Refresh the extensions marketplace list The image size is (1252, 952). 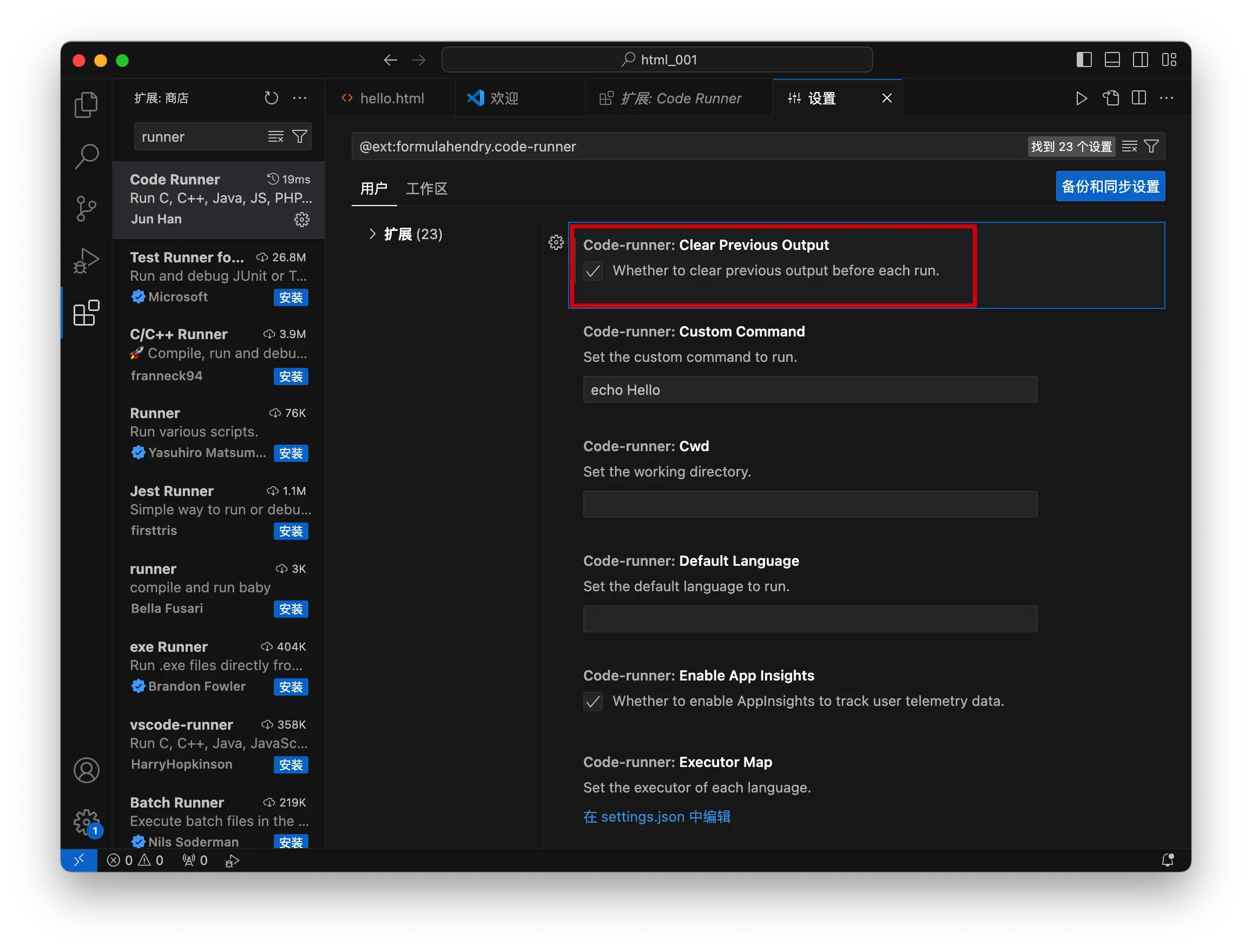tap(271, 98)
